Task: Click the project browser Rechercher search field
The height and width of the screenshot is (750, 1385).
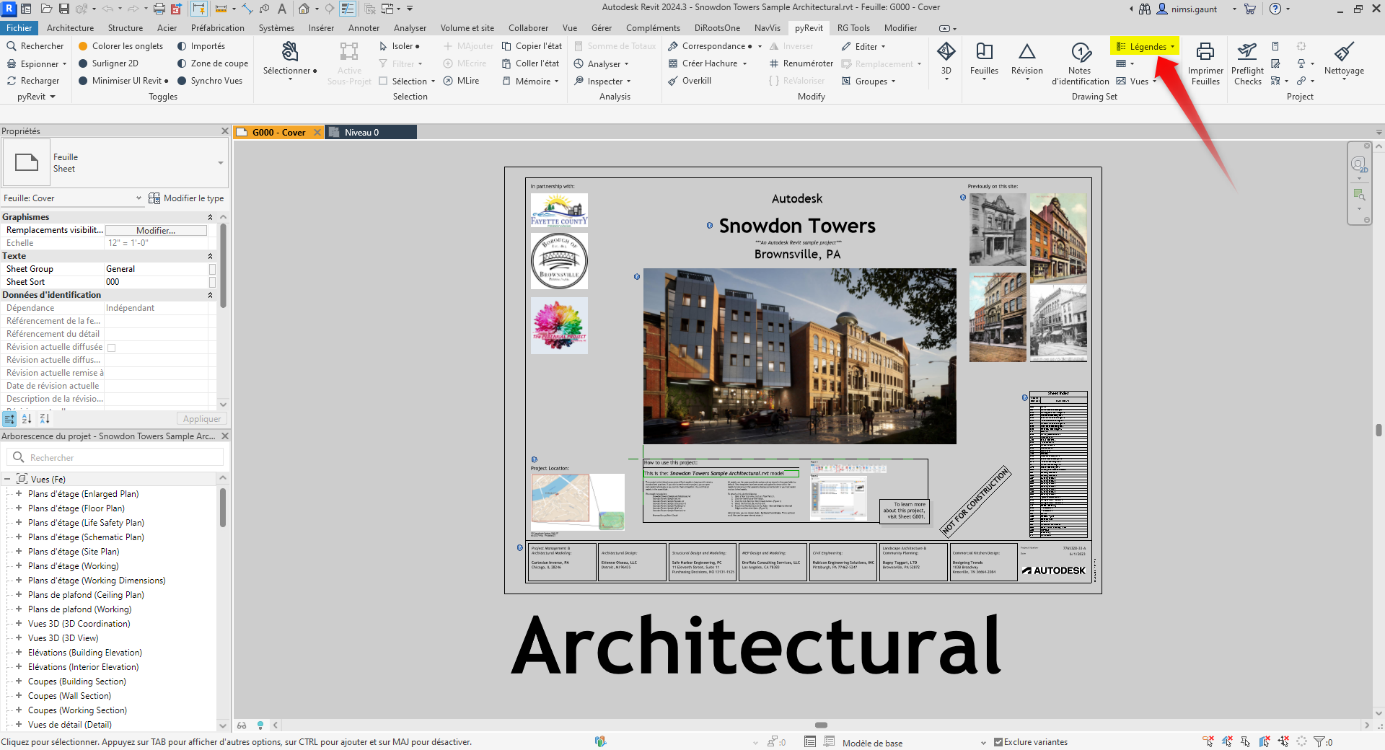Action: coord(115,457)
